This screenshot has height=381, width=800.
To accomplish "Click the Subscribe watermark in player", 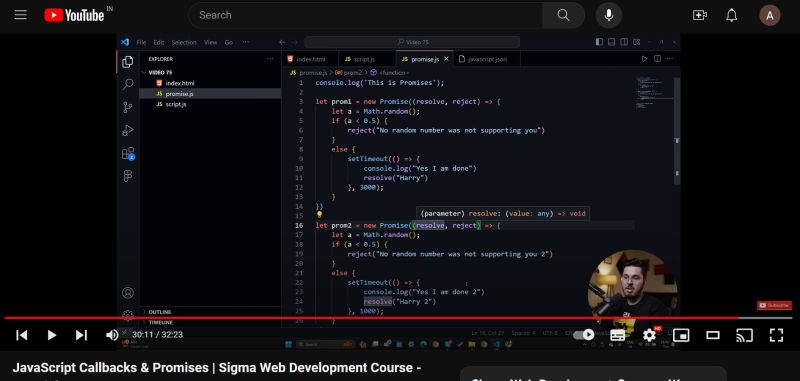I will click(x=774, y=305).
